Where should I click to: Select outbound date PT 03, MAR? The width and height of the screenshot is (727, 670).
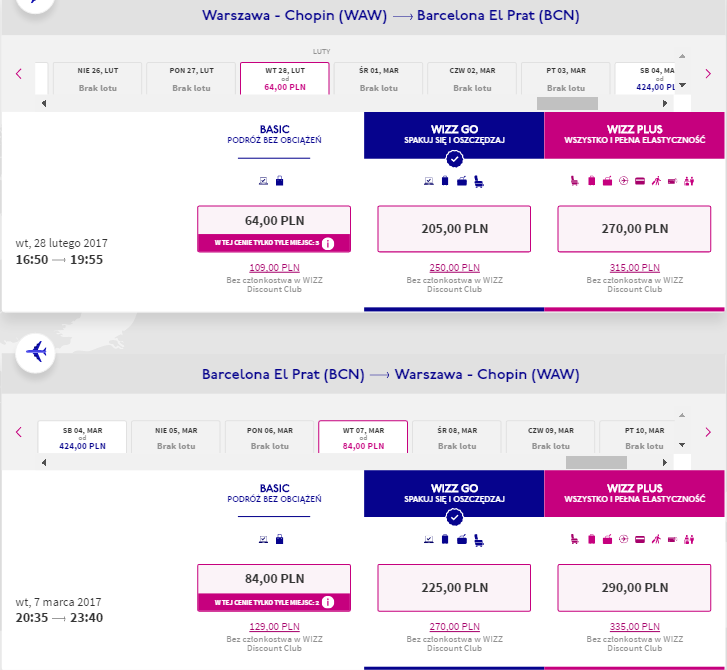pos(566,78)
